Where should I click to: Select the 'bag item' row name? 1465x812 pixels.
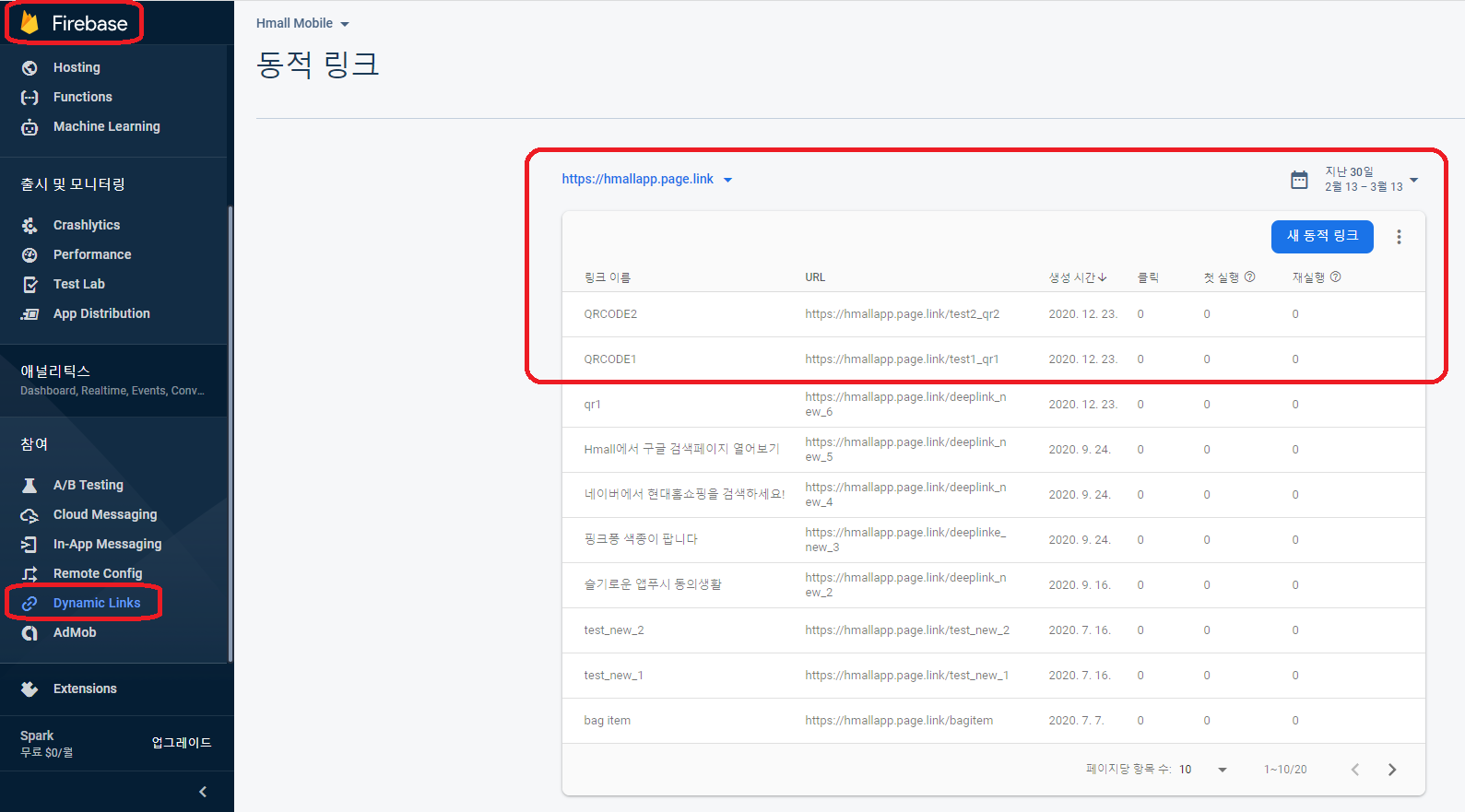(x=607, y=721)
